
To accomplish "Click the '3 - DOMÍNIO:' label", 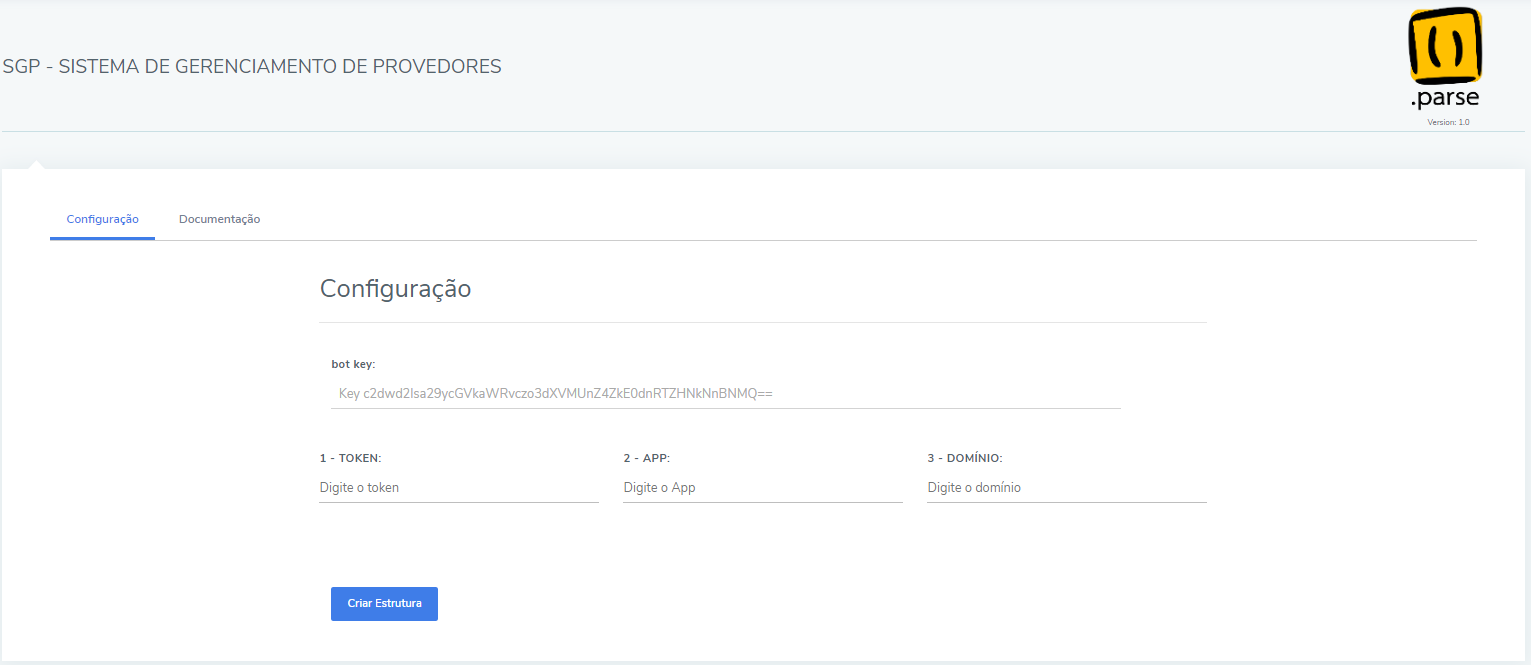I will (x=965, y=458).
